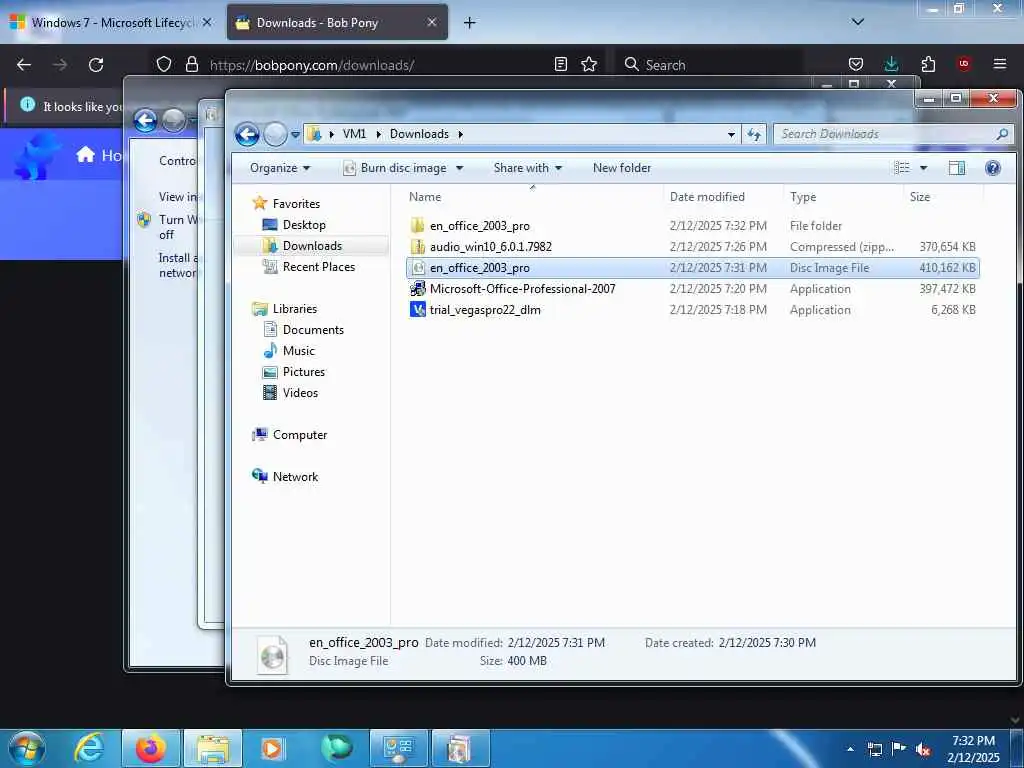This screenshot has width=1024, height=768.
Task: Open a new Firefox tab
Action: [469, 23]
